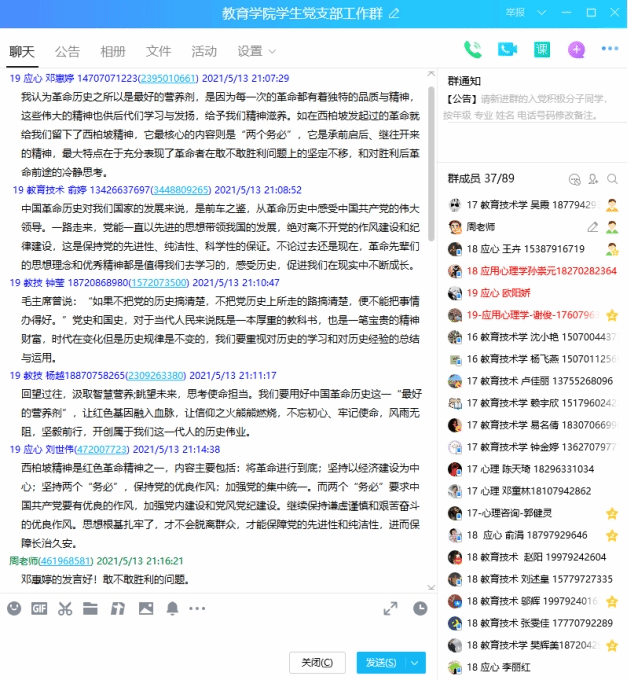Open the send options dropdown arrow

(x=415, y=662)
